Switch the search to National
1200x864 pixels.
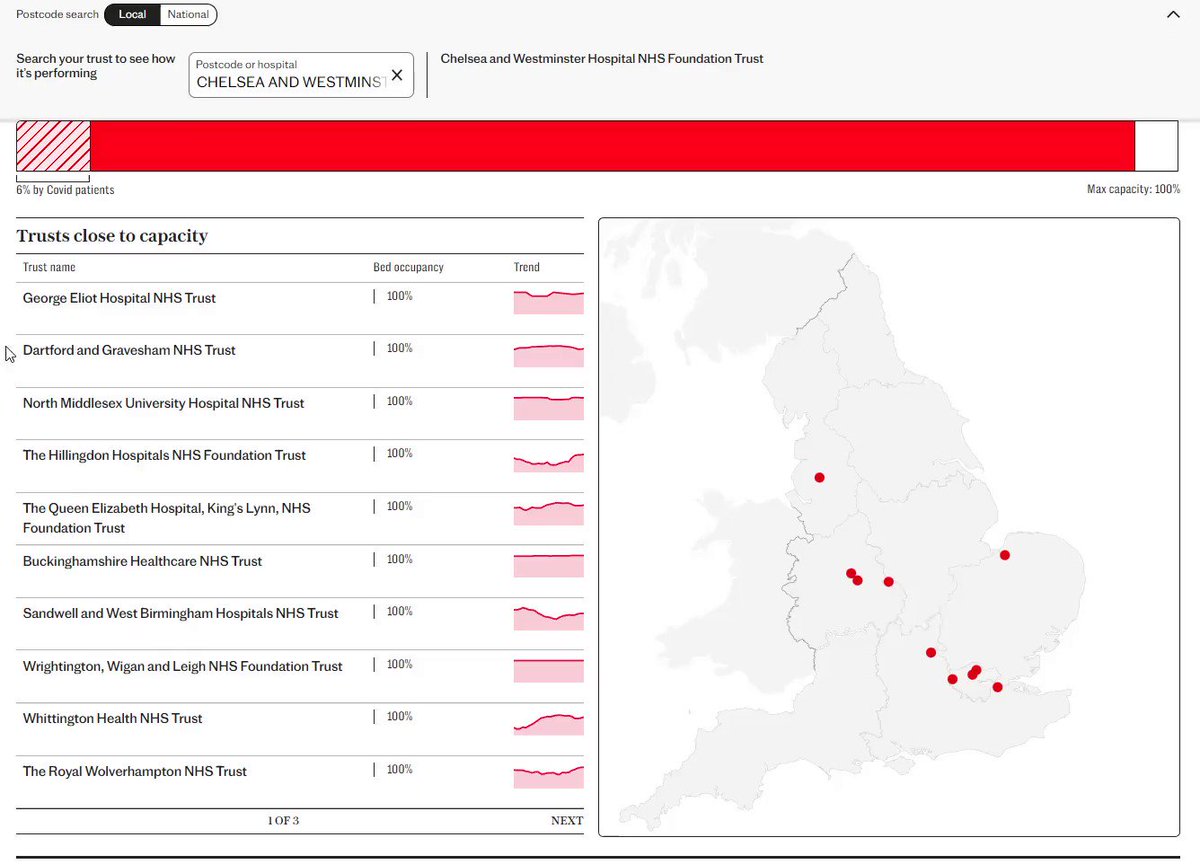coord(188,14)
